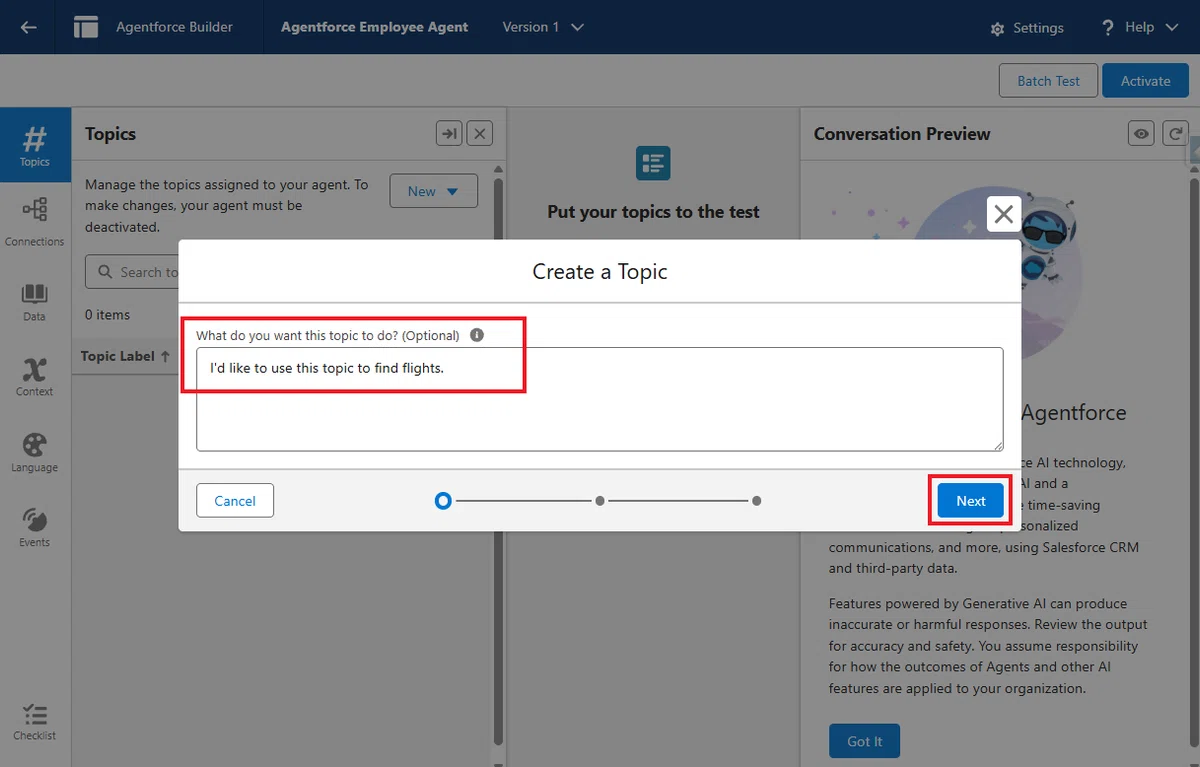This screenshot has height=767, width=1200.
Task: Click the 'Put your topics to the test' icon
Action: [653, 163]
